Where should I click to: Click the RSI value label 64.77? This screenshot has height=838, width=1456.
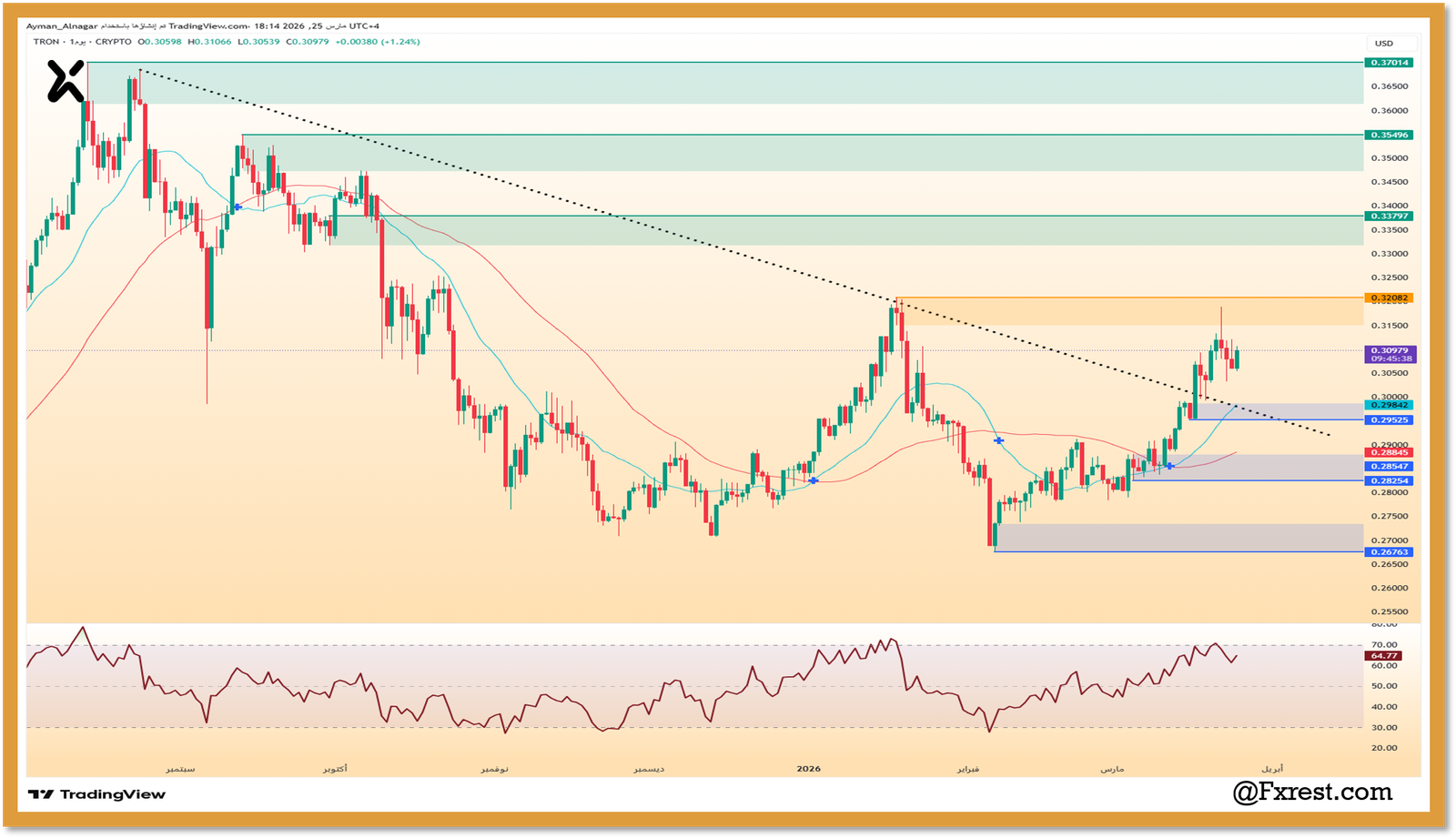pyautogui.click(x=1383, y=655)
